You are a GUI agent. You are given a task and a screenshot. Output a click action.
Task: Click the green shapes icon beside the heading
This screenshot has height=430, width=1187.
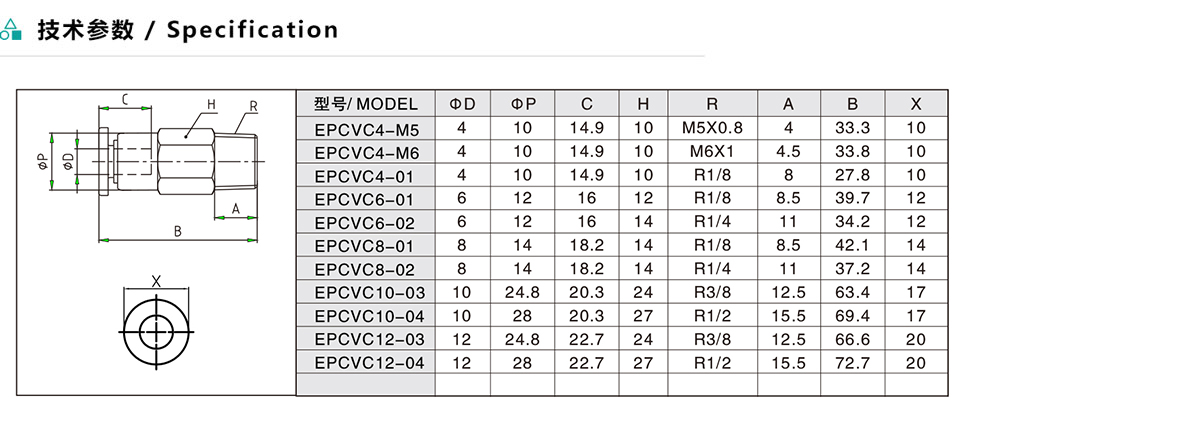click(x=12, y=31)
